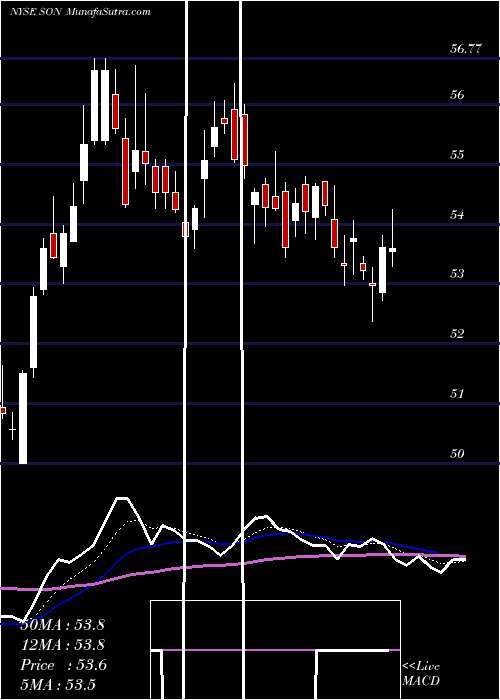Screen dimensions: 500x700
Task: Click the 56 price axis label
Action: point(458,95)
